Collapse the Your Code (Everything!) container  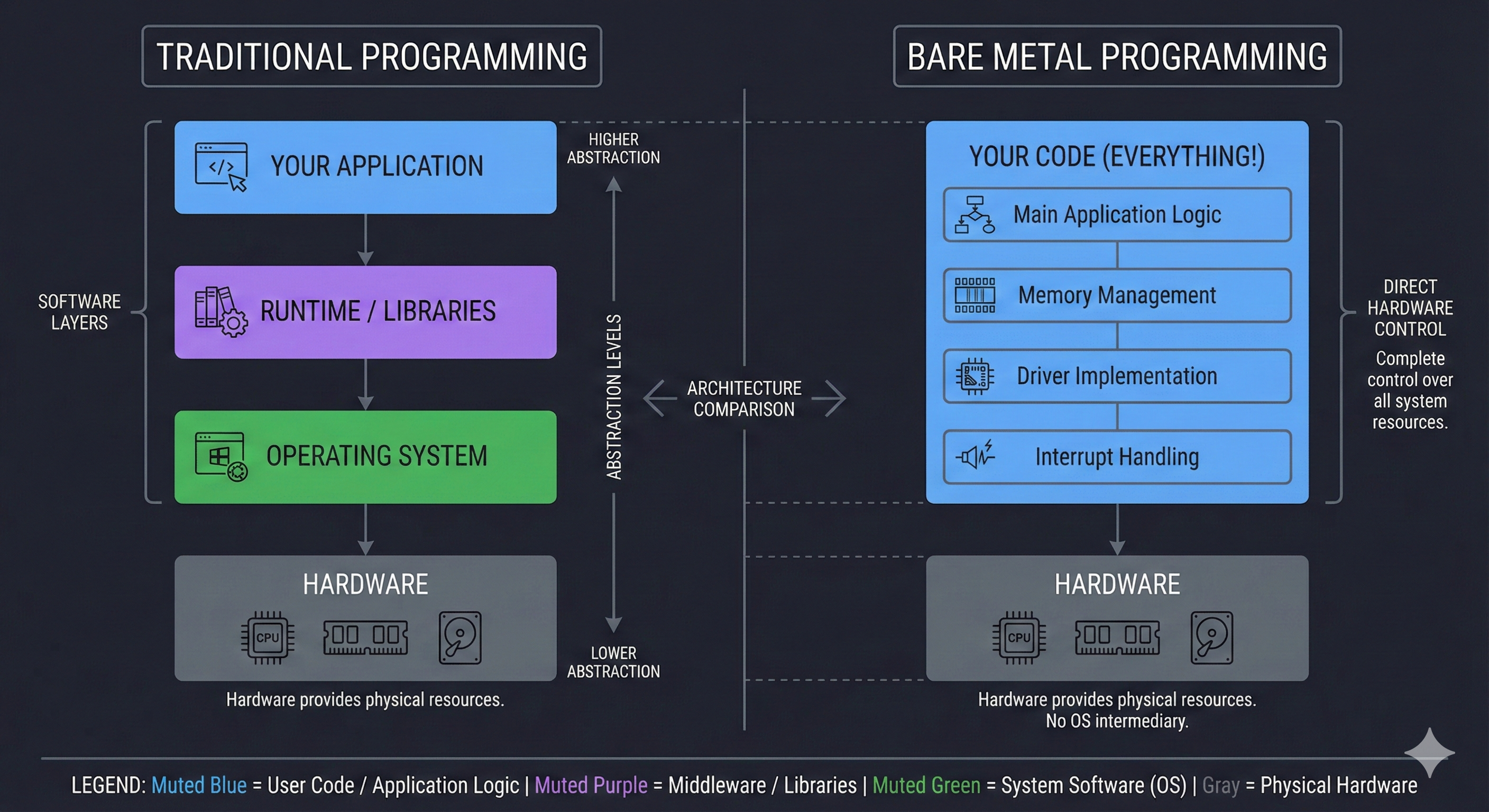pyautogui.click(x=1117, y=156)
